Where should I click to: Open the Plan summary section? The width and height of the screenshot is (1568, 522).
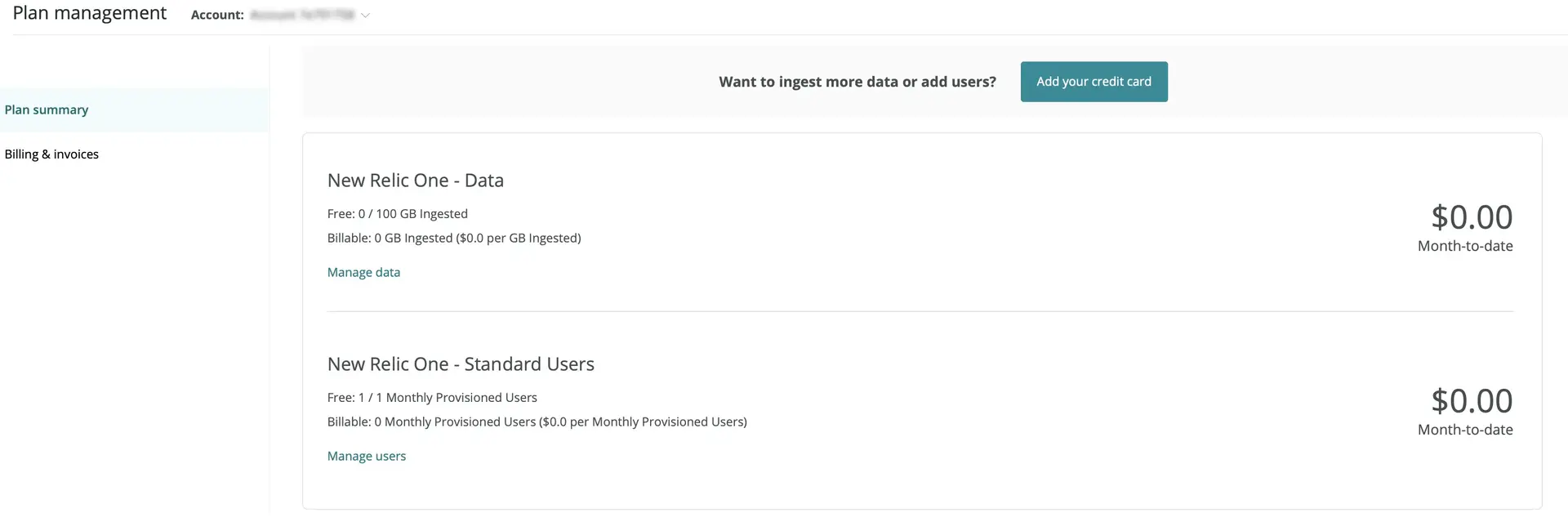click(x=47, y=110)
